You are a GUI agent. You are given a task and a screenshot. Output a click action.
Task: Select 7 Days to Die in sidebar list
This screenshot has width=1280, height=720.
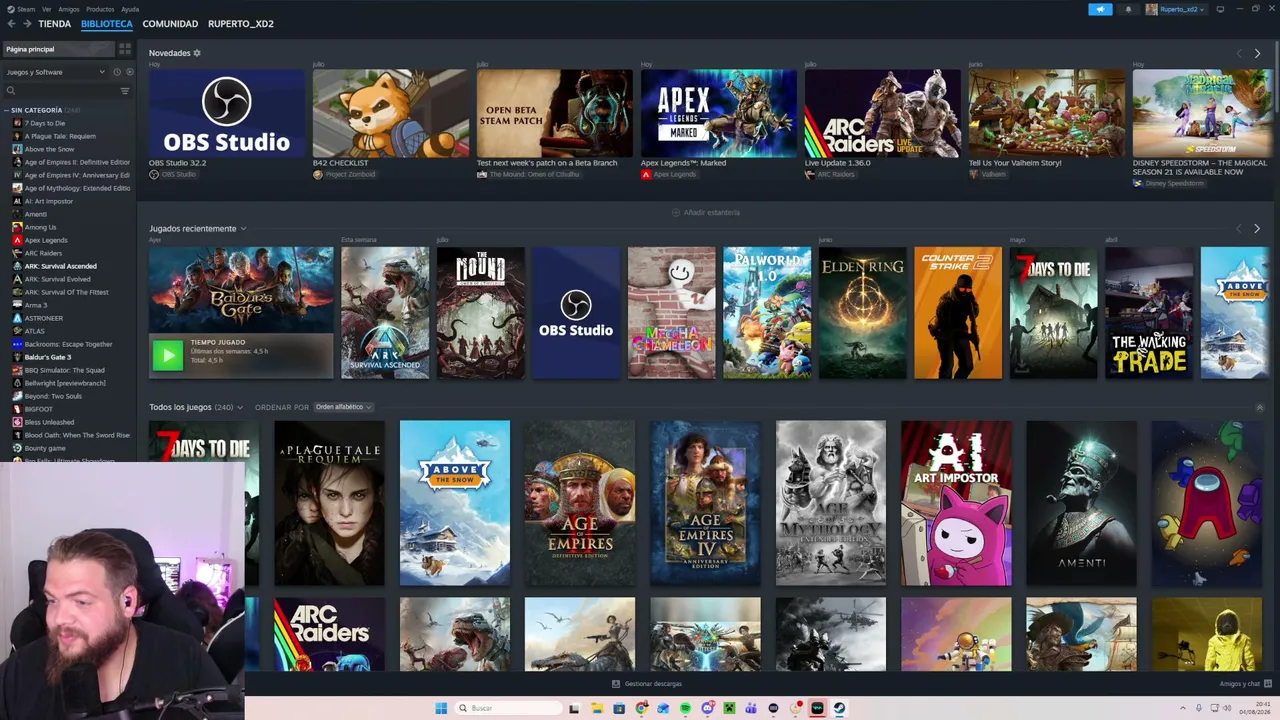point(45,123)
